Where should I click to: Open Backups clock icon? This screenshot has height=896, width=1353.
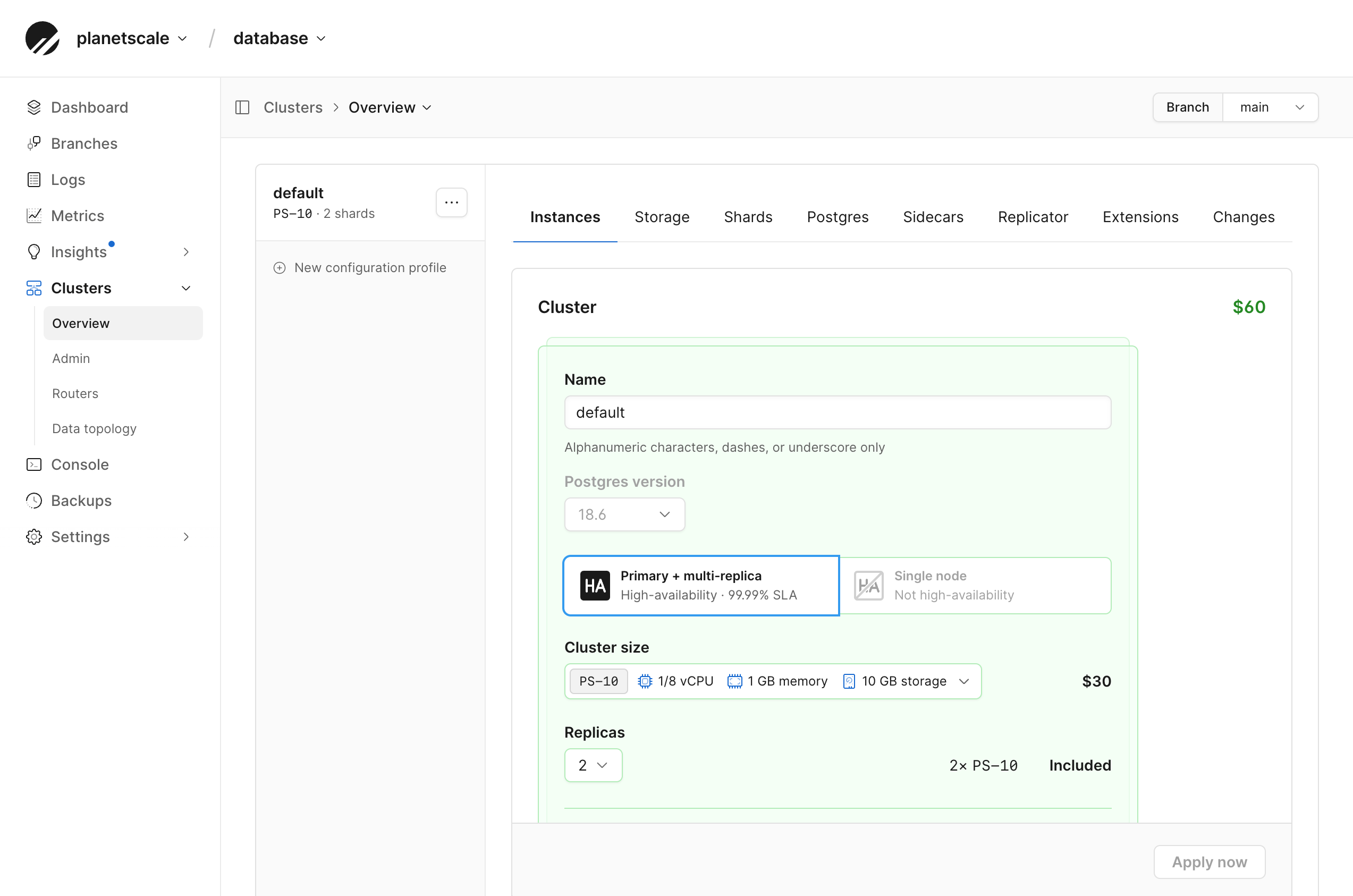pos(33,501)
